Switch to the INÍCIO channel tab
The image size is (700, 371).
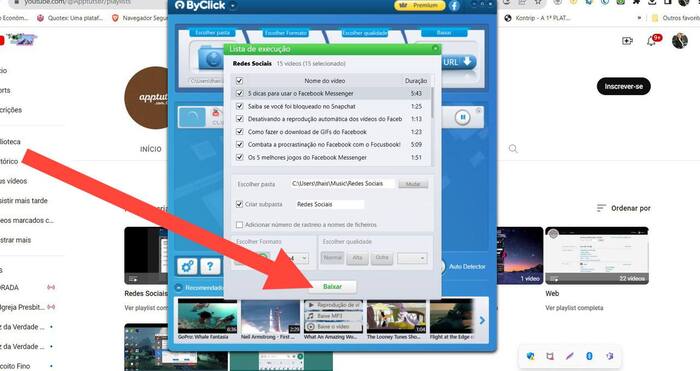click(x=151, y=149)
